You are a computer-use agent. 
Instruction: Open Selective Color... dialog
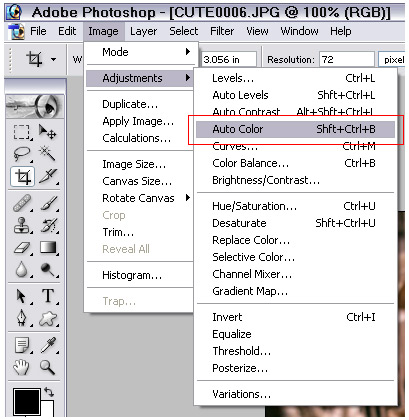tap(295, 257)
